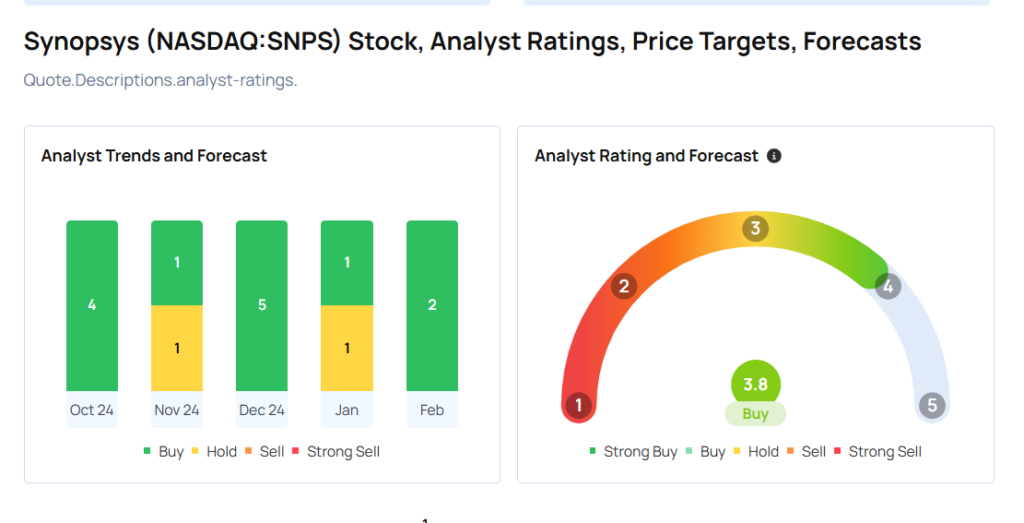Click gauge marker number 3
The image size is (1024, 523).
click(755, 228)
